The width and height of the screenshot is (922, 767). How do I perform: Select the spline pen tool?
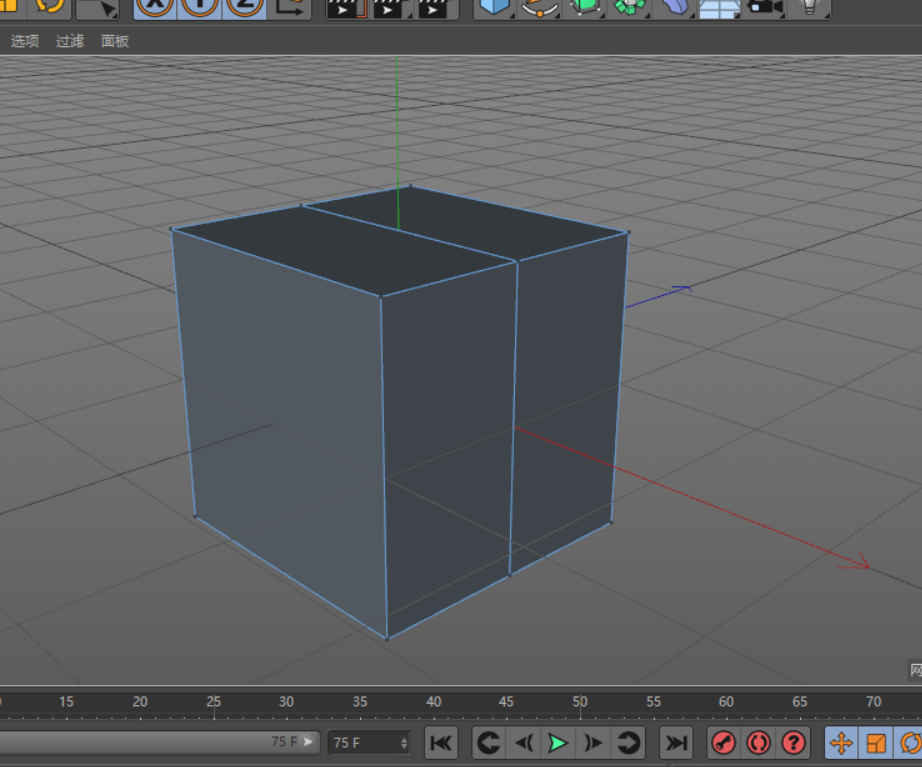[x=539, y=7]
